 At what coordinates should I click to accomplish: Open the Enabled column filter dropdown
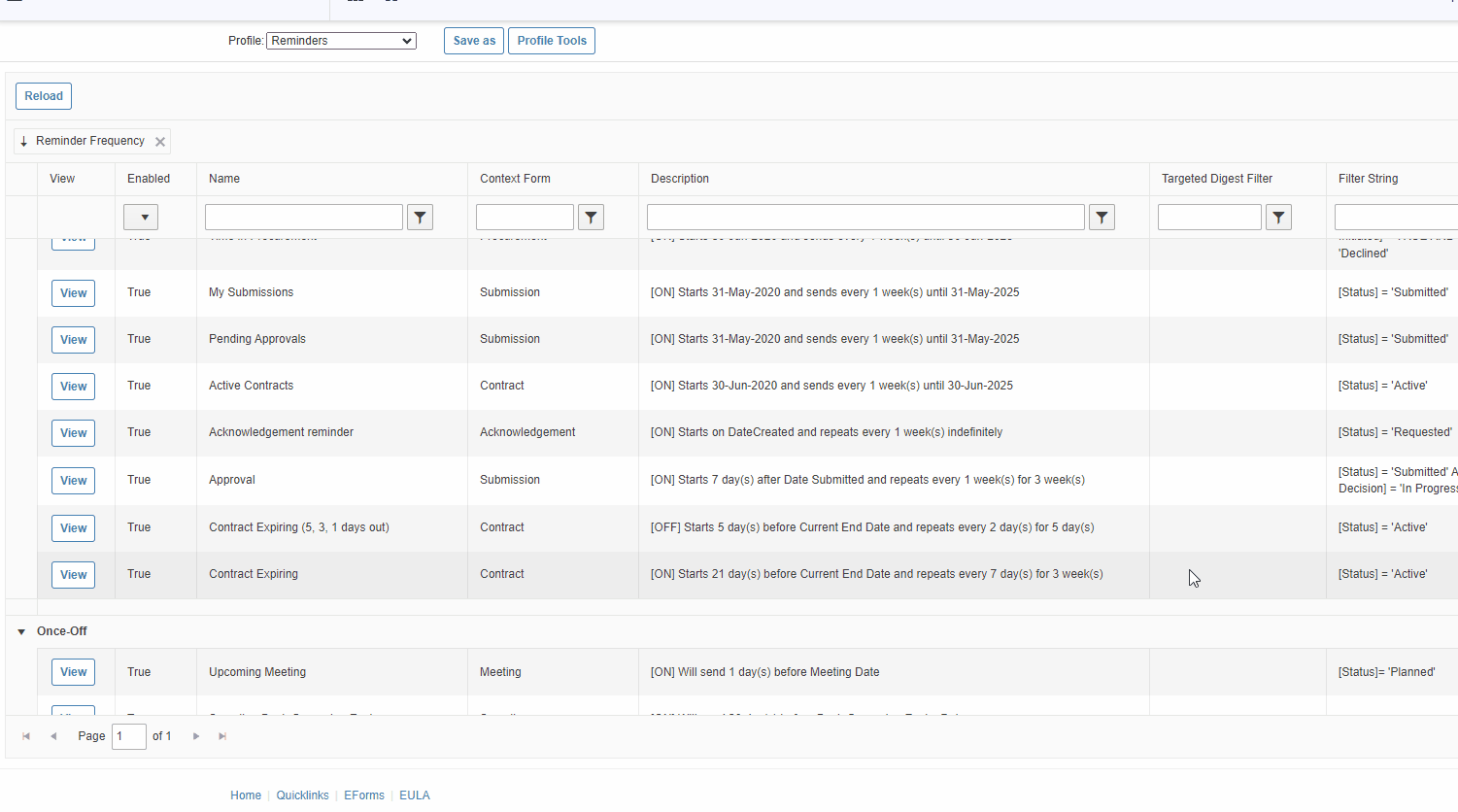[141, 218]
